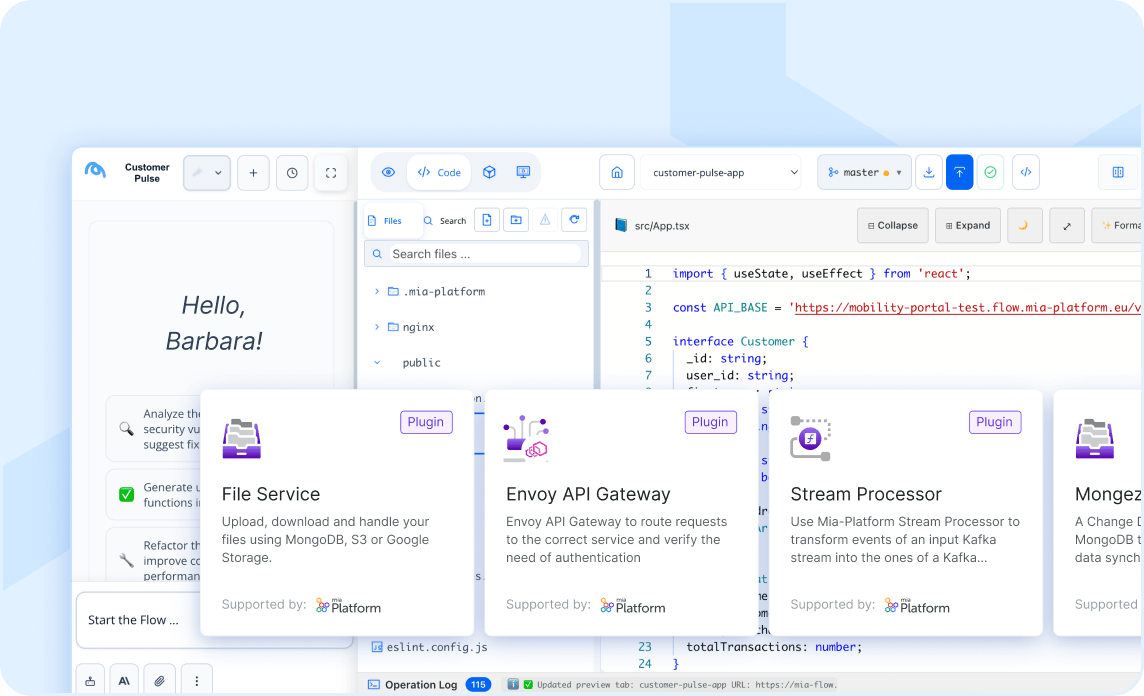Image resolution: width=1144 pixels, height=696 pixels.
Task: Toggle fullscreen with the corners icon
Action: point(331,173)
